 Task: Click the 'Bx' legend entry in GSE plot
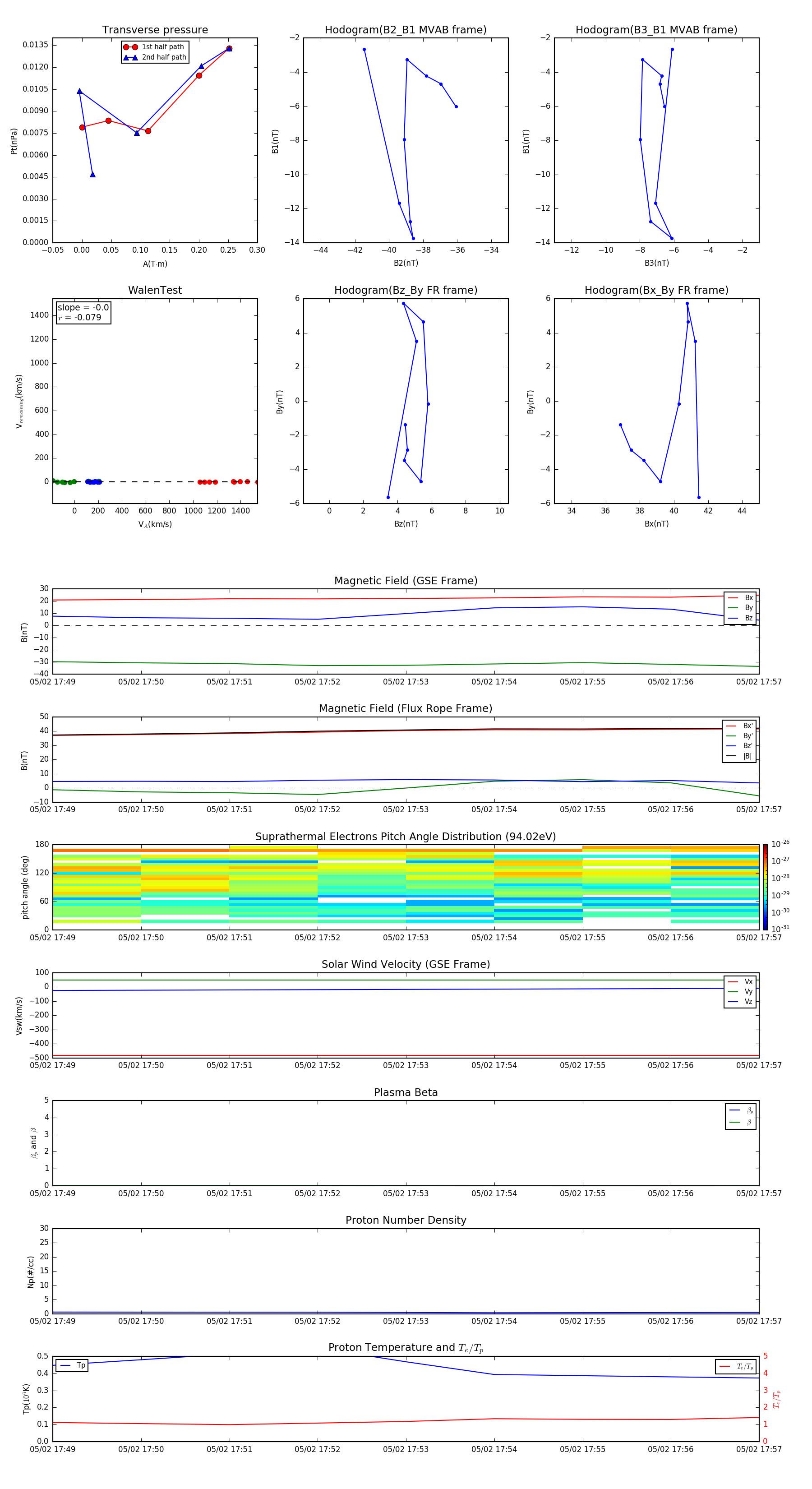[x=740, y=598]
